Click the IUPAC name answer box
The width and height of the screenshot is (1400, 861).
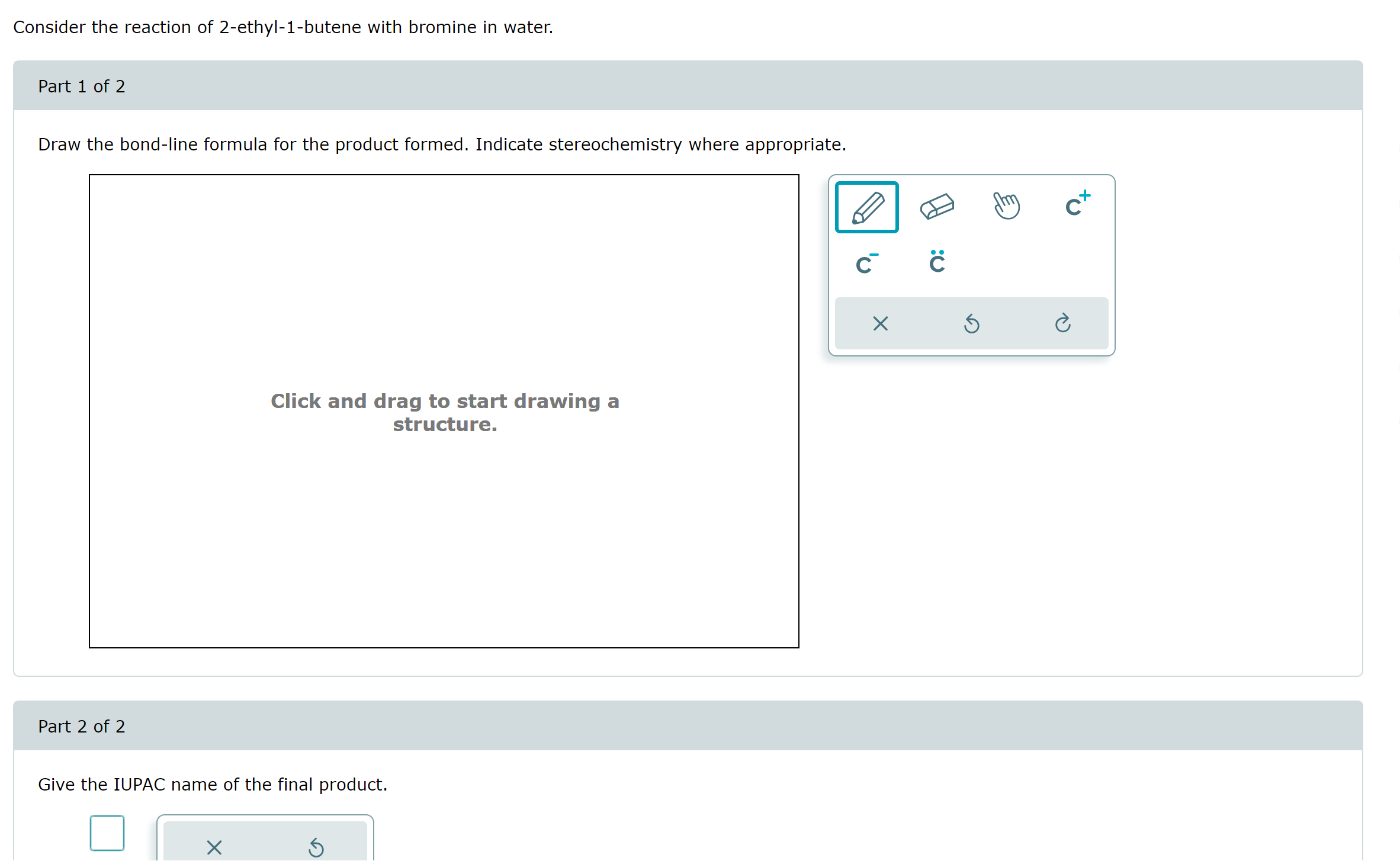click(x=107, y=833)
